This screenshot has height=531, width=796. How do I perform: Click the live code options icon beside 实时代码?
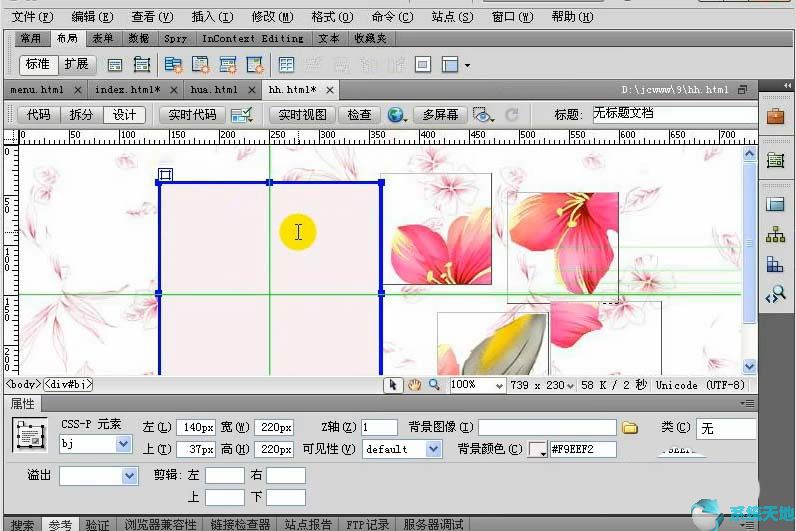coord(242,115)
